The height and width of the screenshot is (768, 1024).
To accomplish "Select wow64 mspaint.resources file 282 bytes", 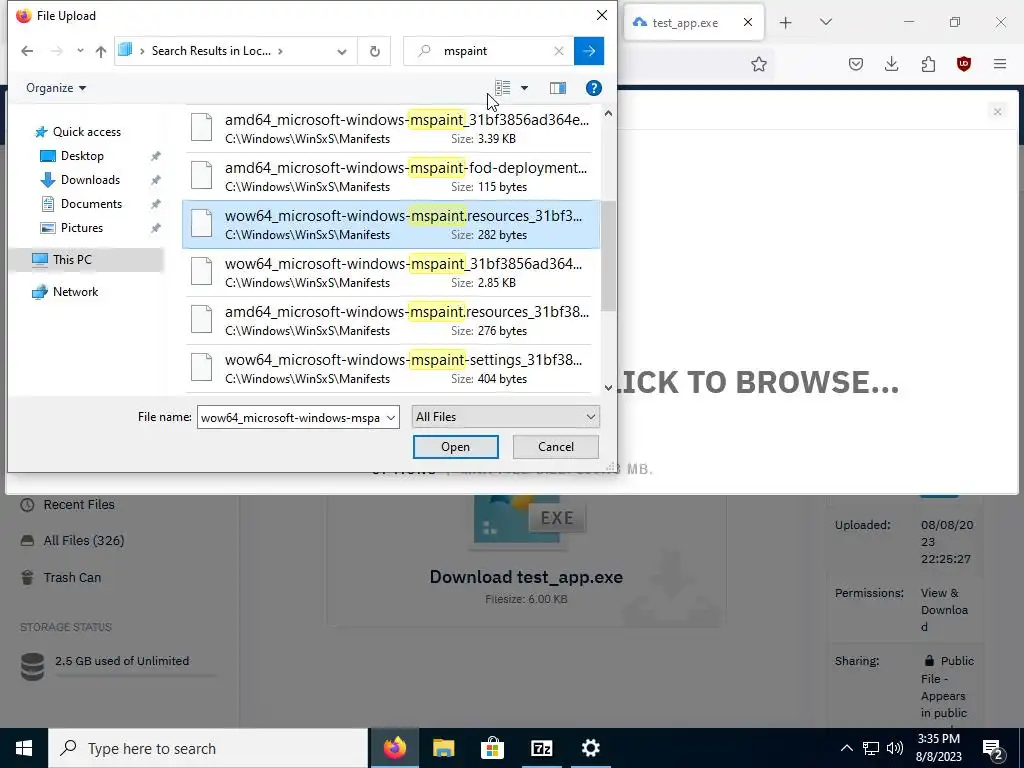I will (391, 225).
